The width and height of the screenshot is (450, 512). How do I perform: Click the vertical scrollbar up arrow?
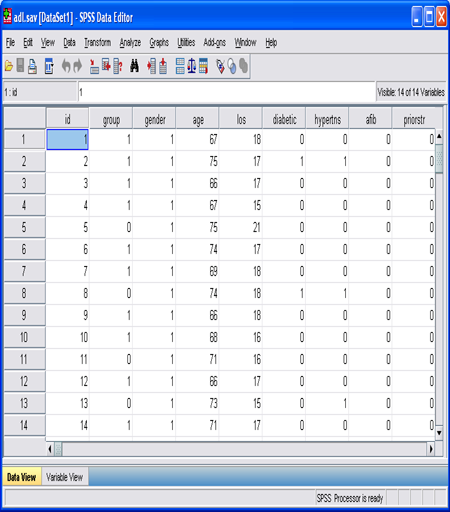pyautogui.click(x=439, y=136)
